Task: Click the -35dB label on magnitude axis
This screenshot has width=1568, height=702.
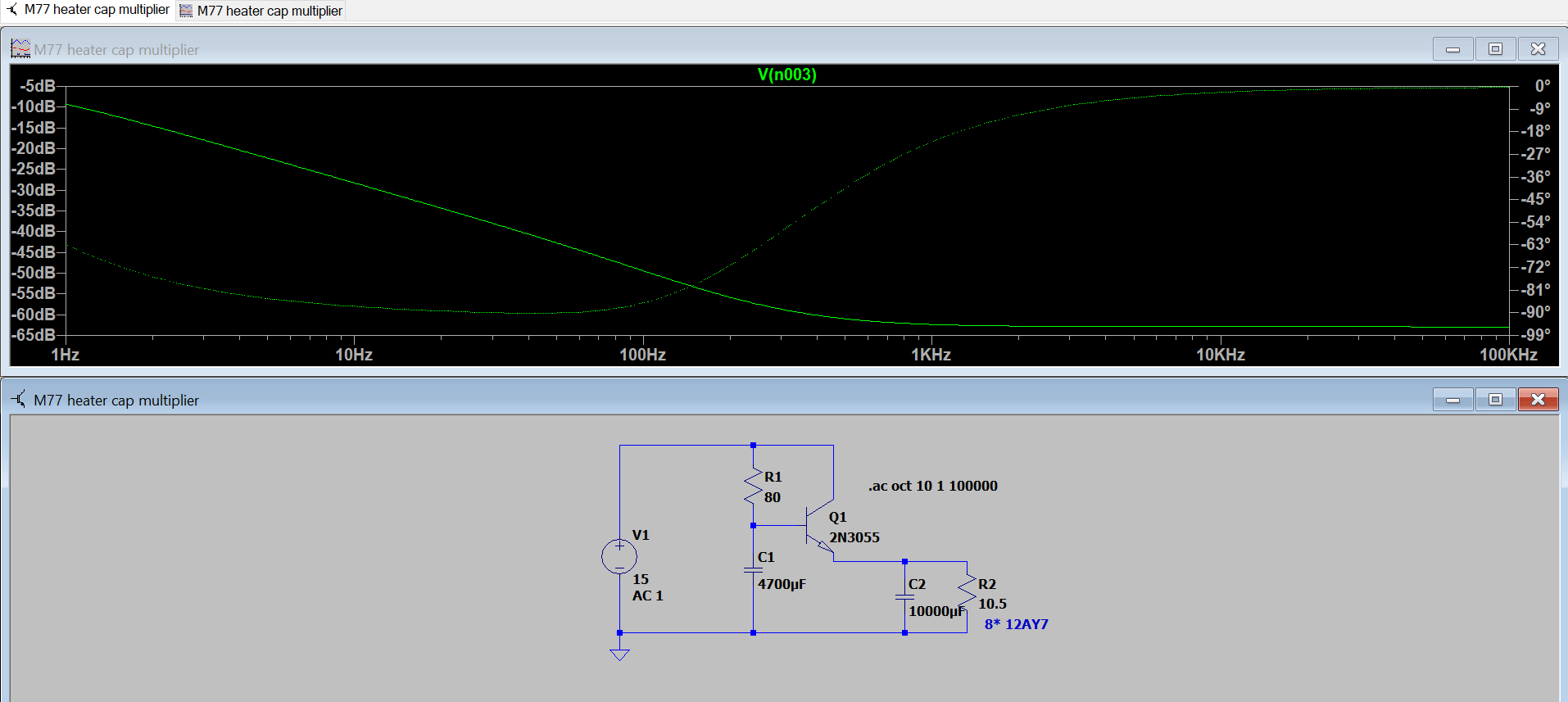Action: coord(34,211)
